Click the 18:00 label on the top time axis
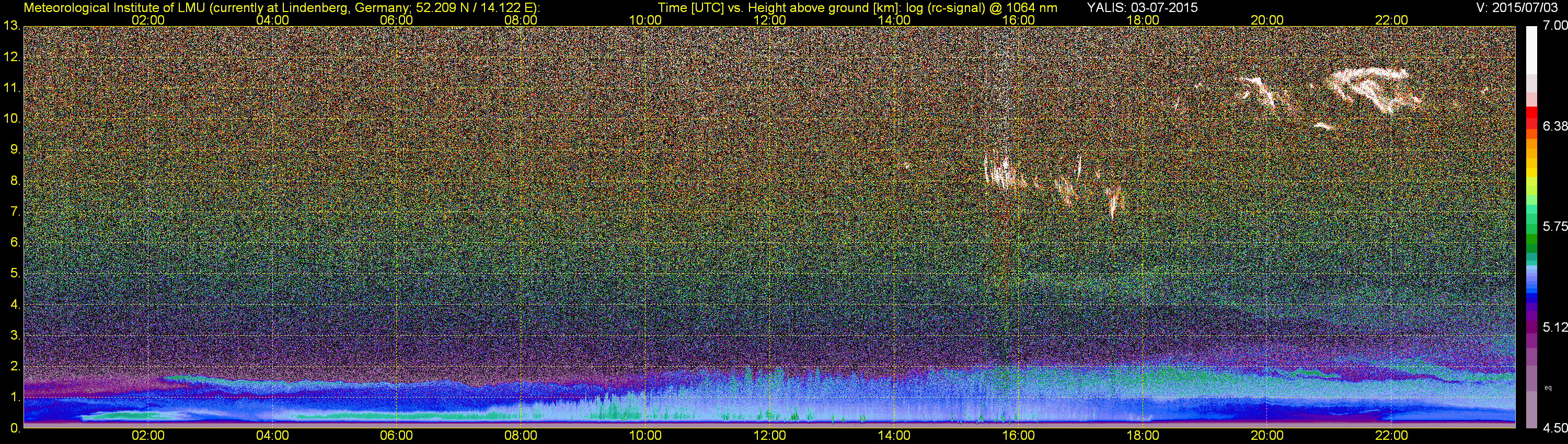This screenshot has width=1568, height=444. tap(1143, 20)
